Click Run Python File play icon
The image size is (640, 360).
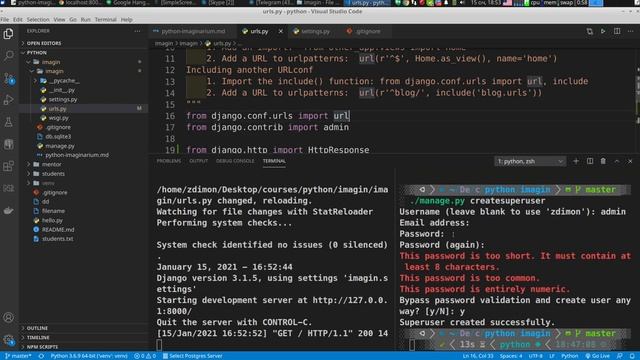point(603,31)
